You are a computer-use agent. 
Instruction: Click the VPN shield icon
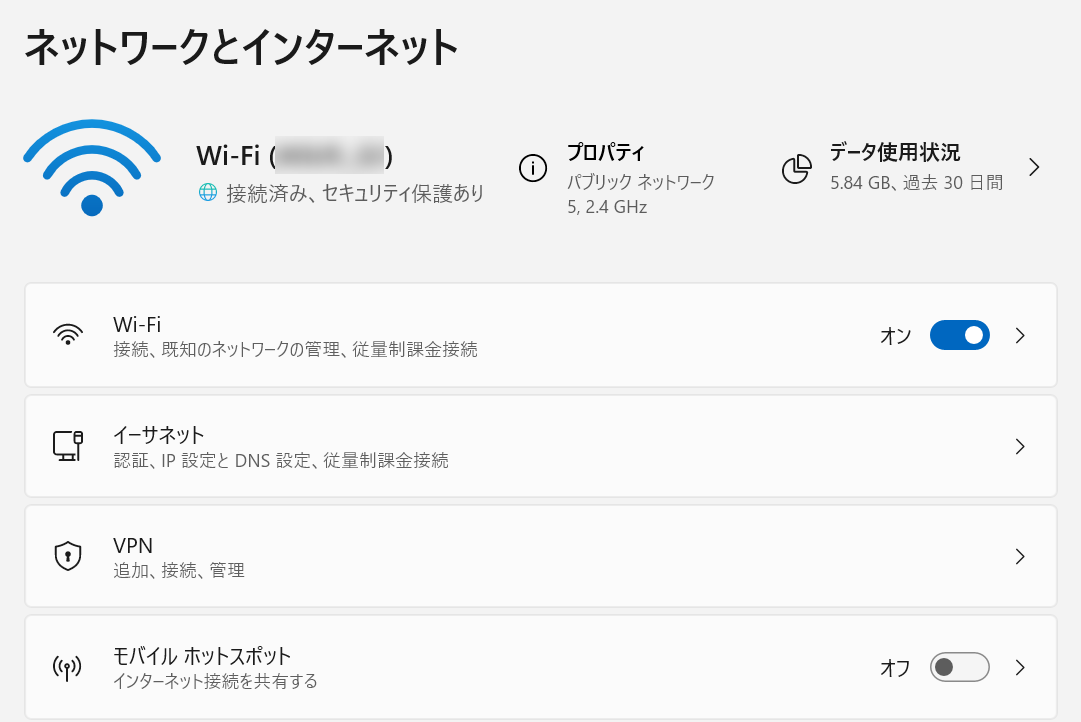pyautogui.click(x=67, y=556)
